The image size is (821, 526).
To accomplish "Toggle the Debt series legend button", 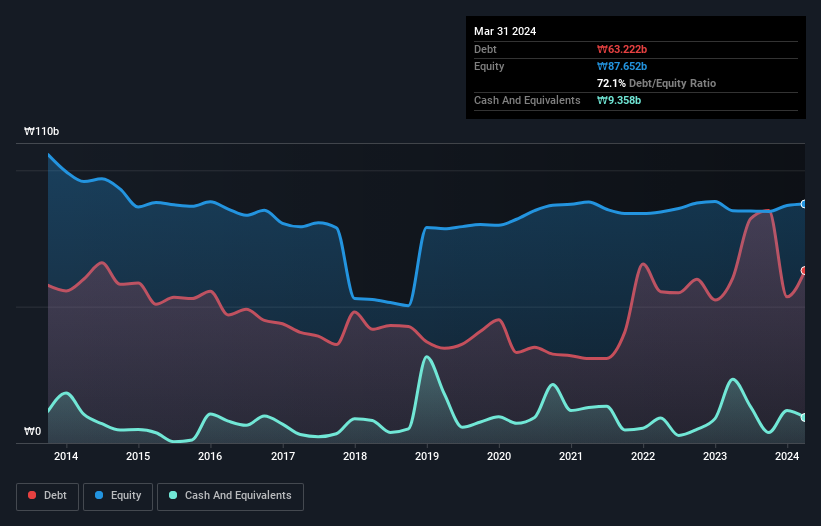I will pyautogui.click(x=48, y=496).
